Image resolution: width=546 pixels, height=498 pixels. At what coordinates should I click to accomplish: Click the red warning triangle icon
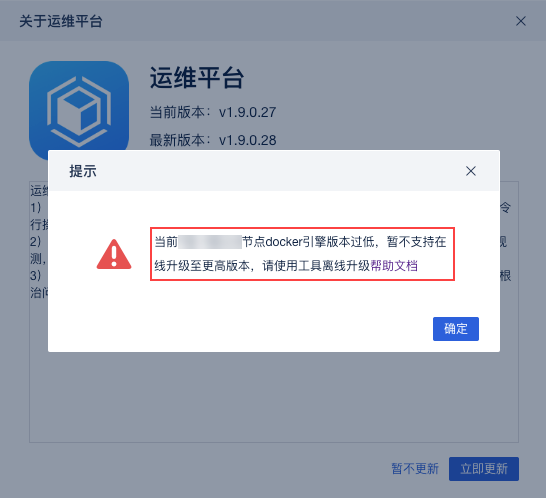coord(114,254)
